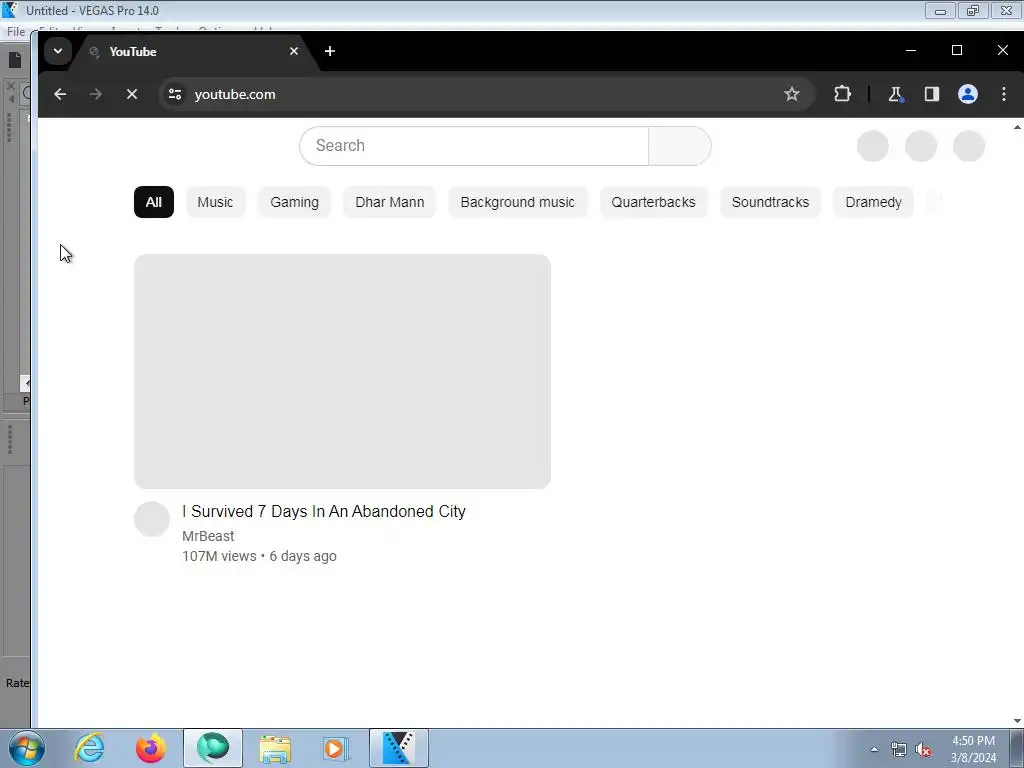This screenshot has height=768, width=1024.
Task: Open the MrBeast channel link
Action: pos(208,536)
